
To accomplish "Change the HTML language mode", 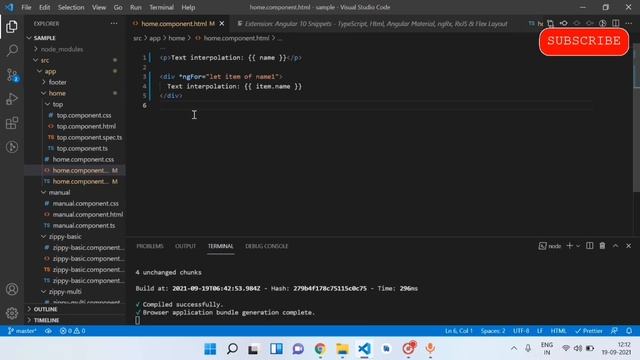I will click(558, 331).
